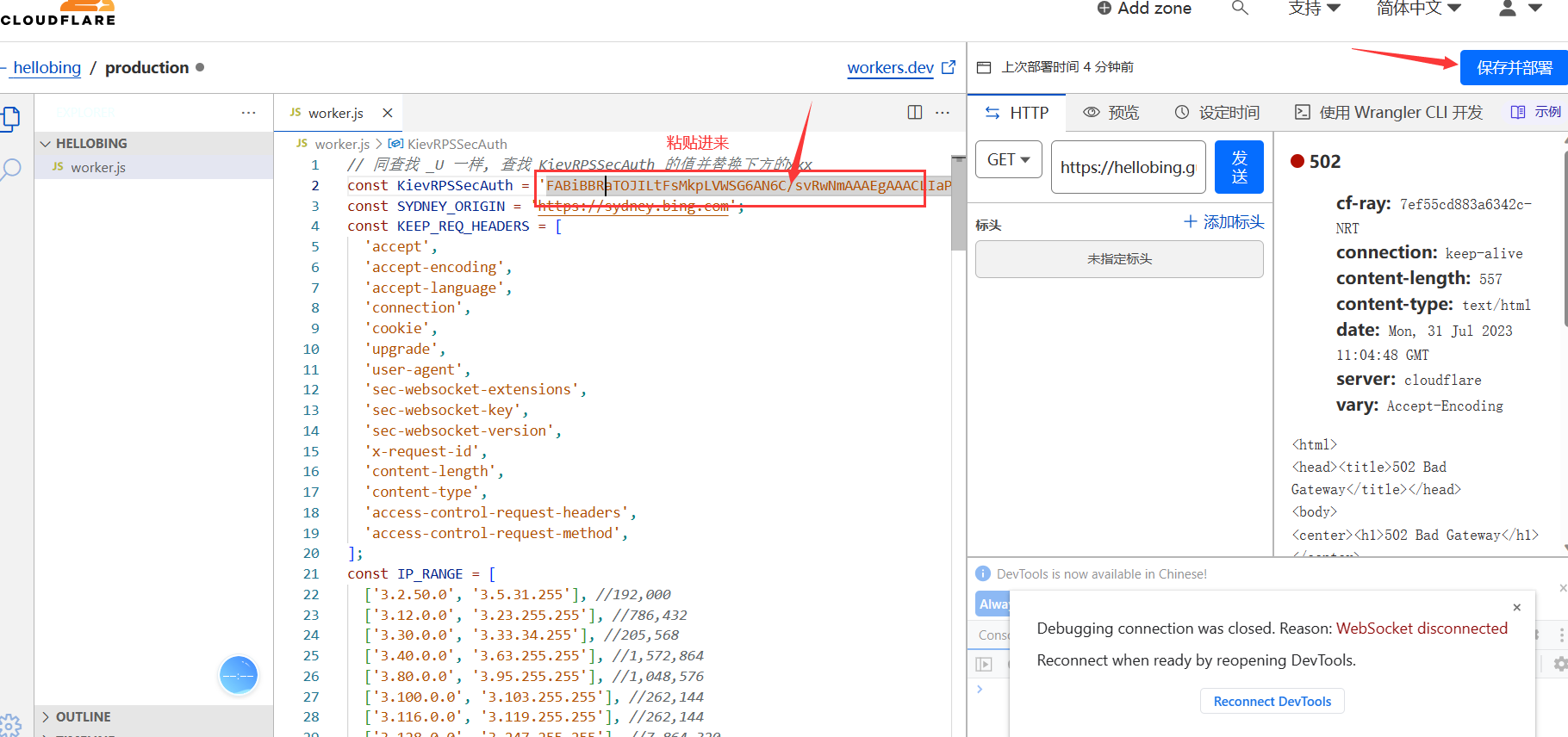Click the DevTools info icon in notification bar
The width and height of the screenshot is (1568, 737).
(983, 573)
